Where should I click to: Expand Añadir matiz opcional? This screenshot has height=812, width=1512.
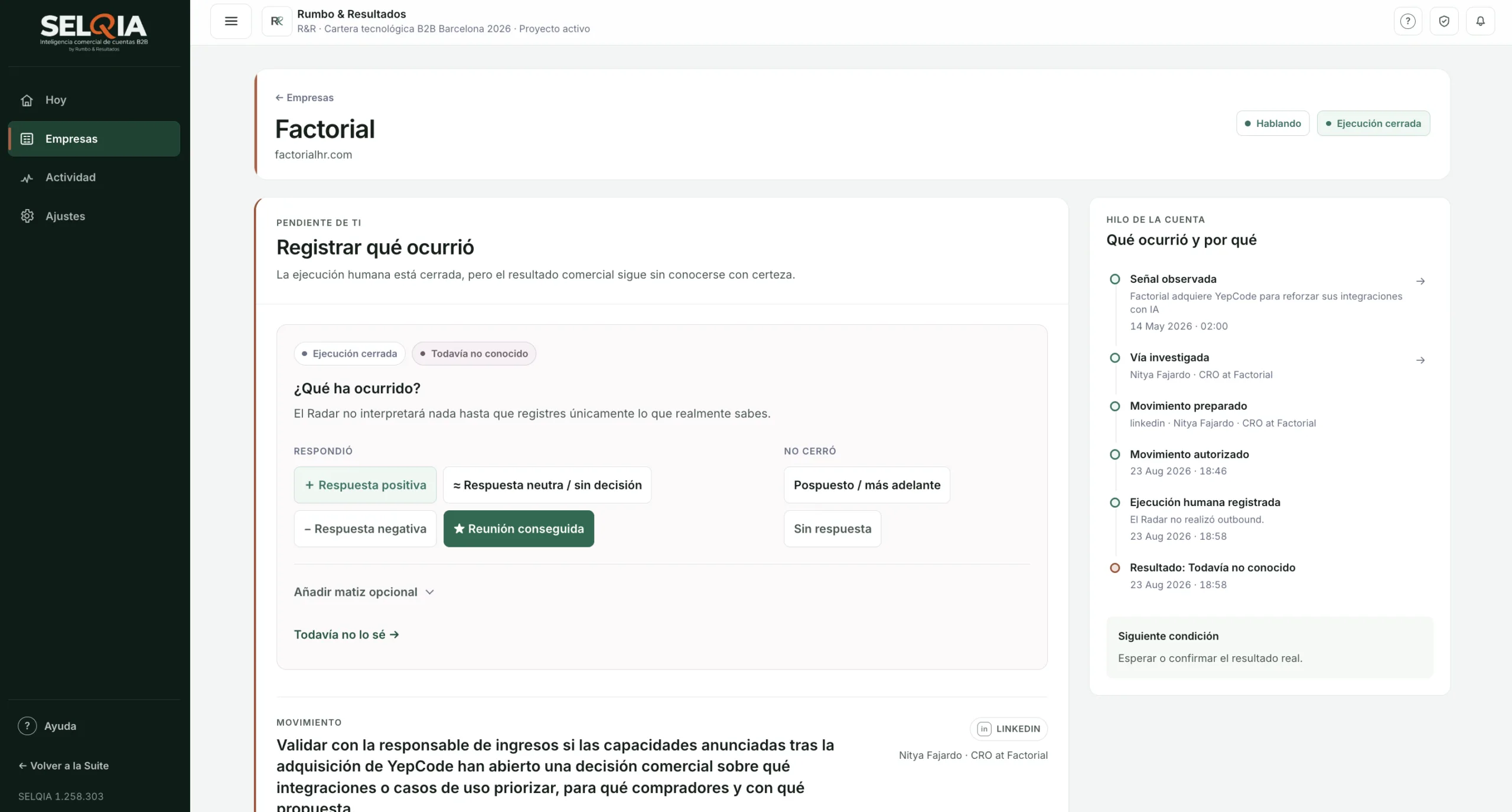pyautogui.click(x=364, y=592)
